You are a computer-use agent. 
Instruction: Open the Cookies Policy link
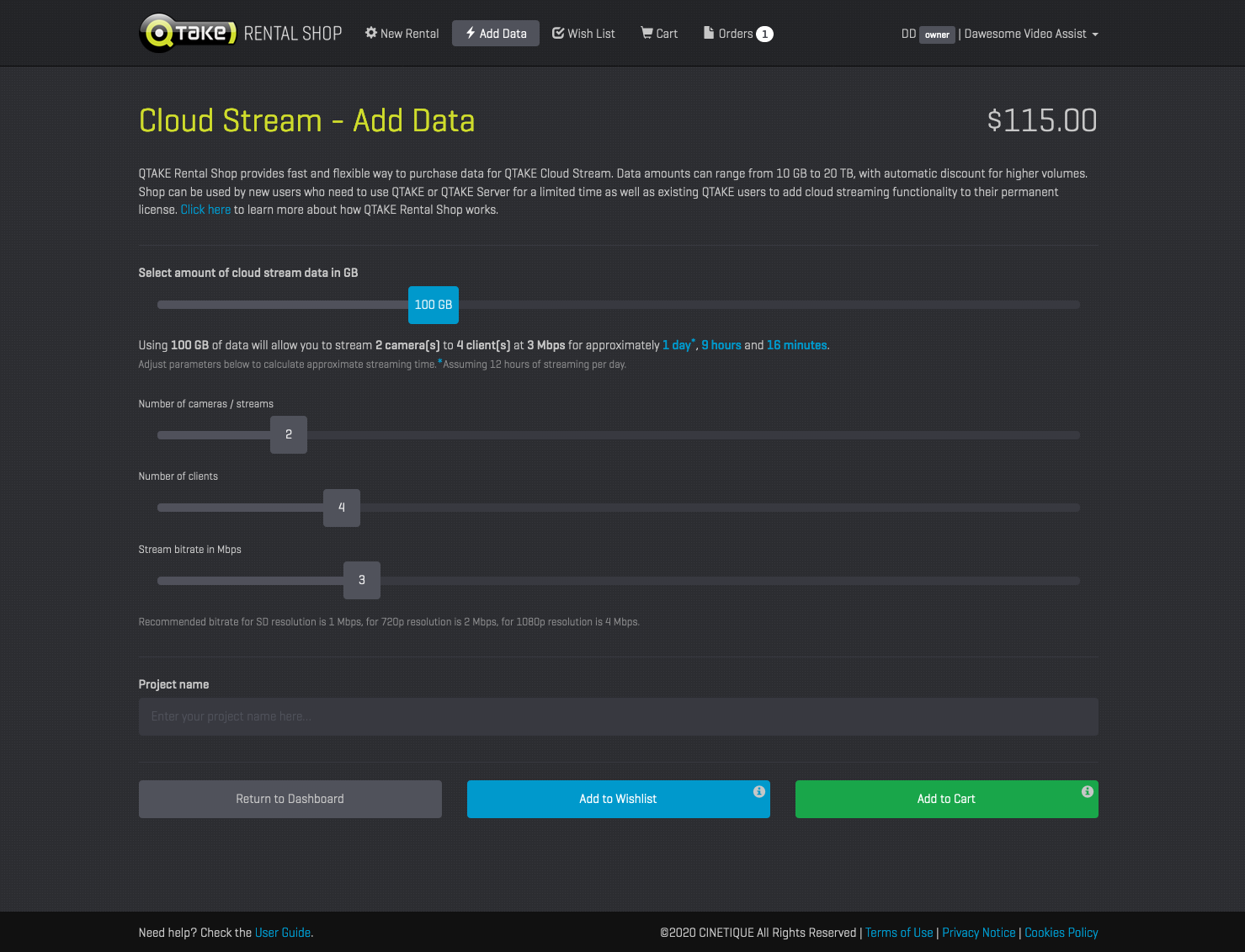pos(1061,933)
